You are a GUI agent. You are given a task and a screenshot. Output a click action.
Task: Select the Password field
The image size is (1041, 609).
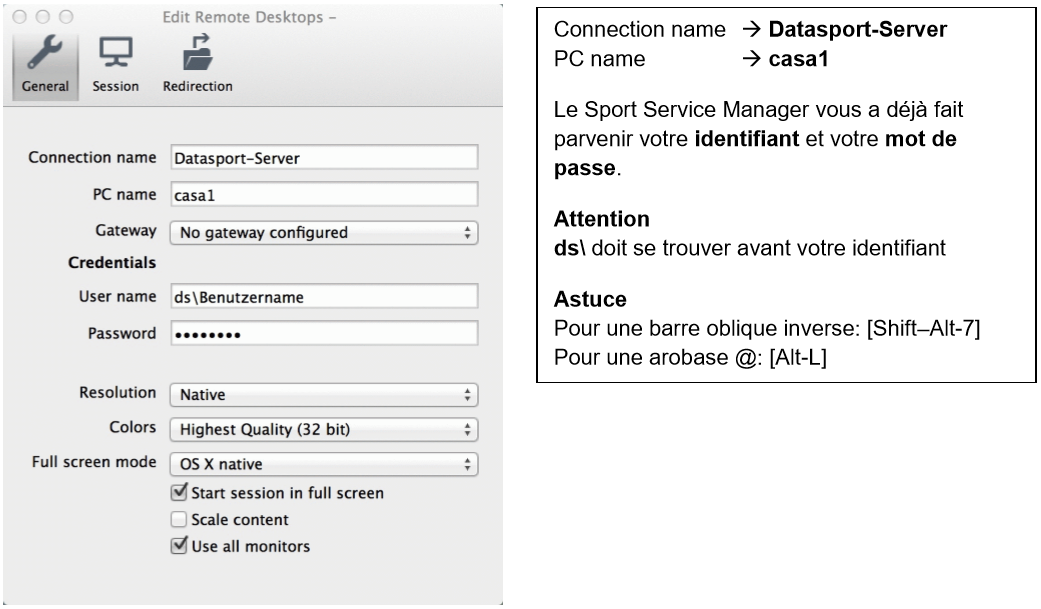pos(323,333)
